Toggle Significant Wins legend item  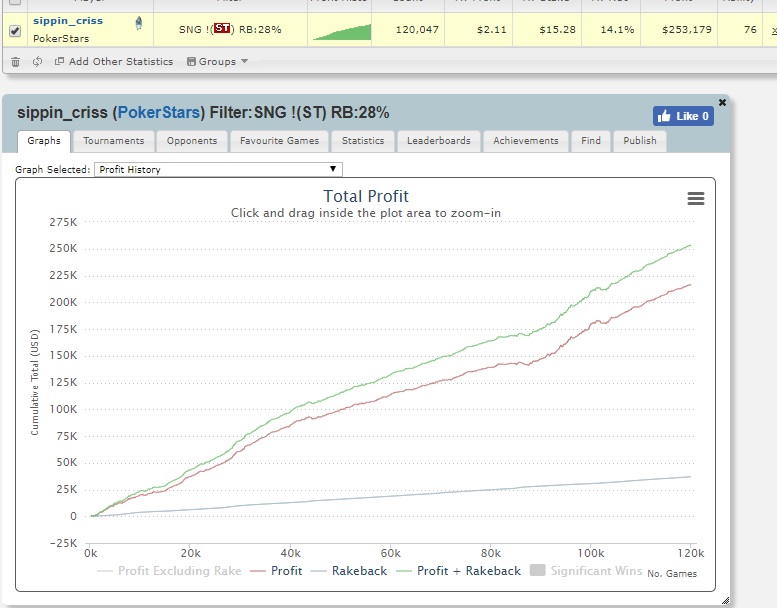(x=586, y=571)
